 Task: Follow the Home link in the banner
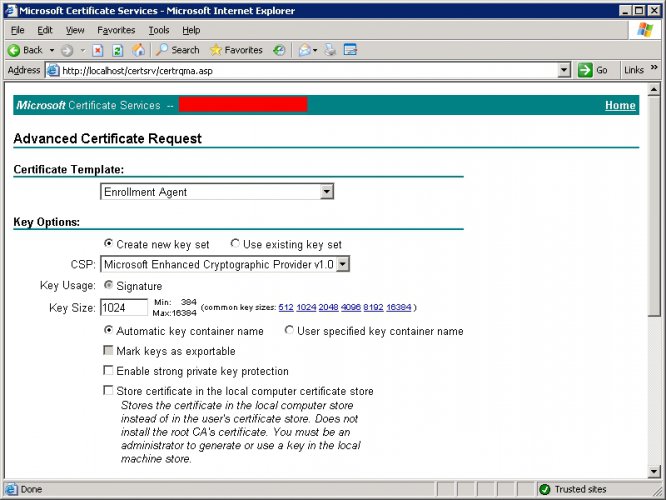tap(620, 105)
